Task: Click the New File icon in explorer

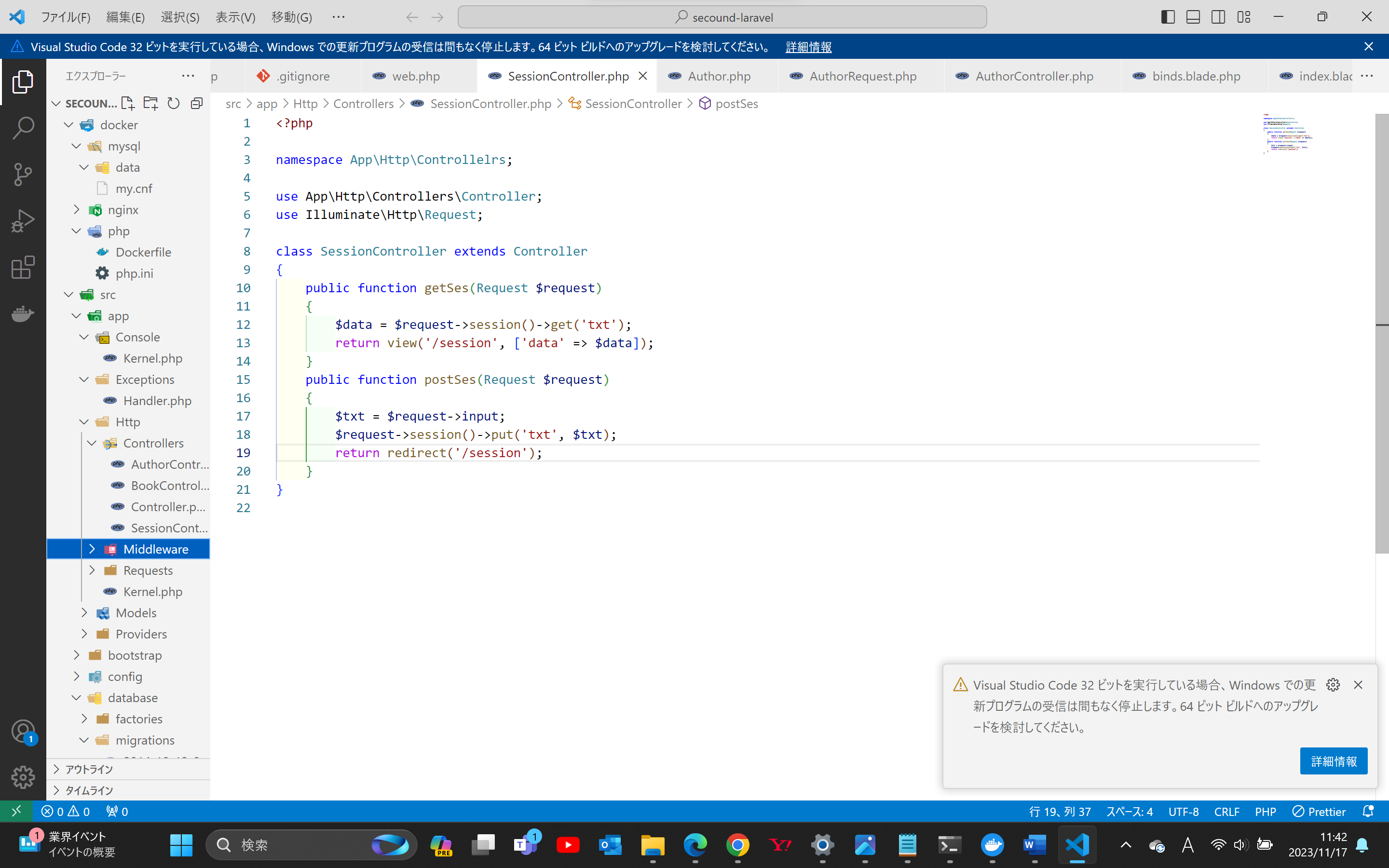Action: point(127,103)
